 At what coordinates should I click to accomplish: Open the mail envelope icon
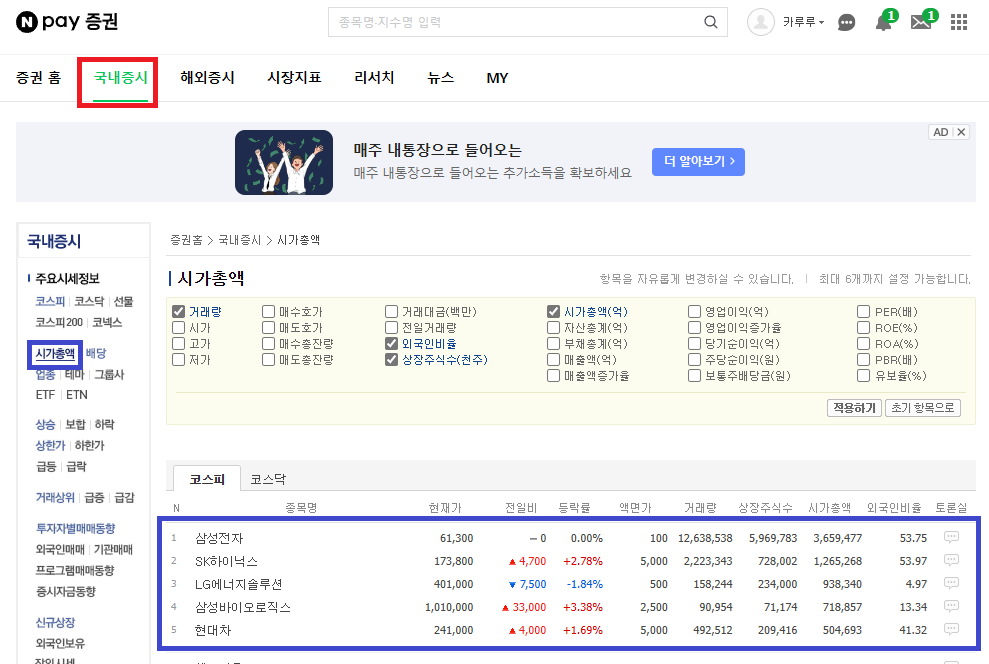pos(921,23)
